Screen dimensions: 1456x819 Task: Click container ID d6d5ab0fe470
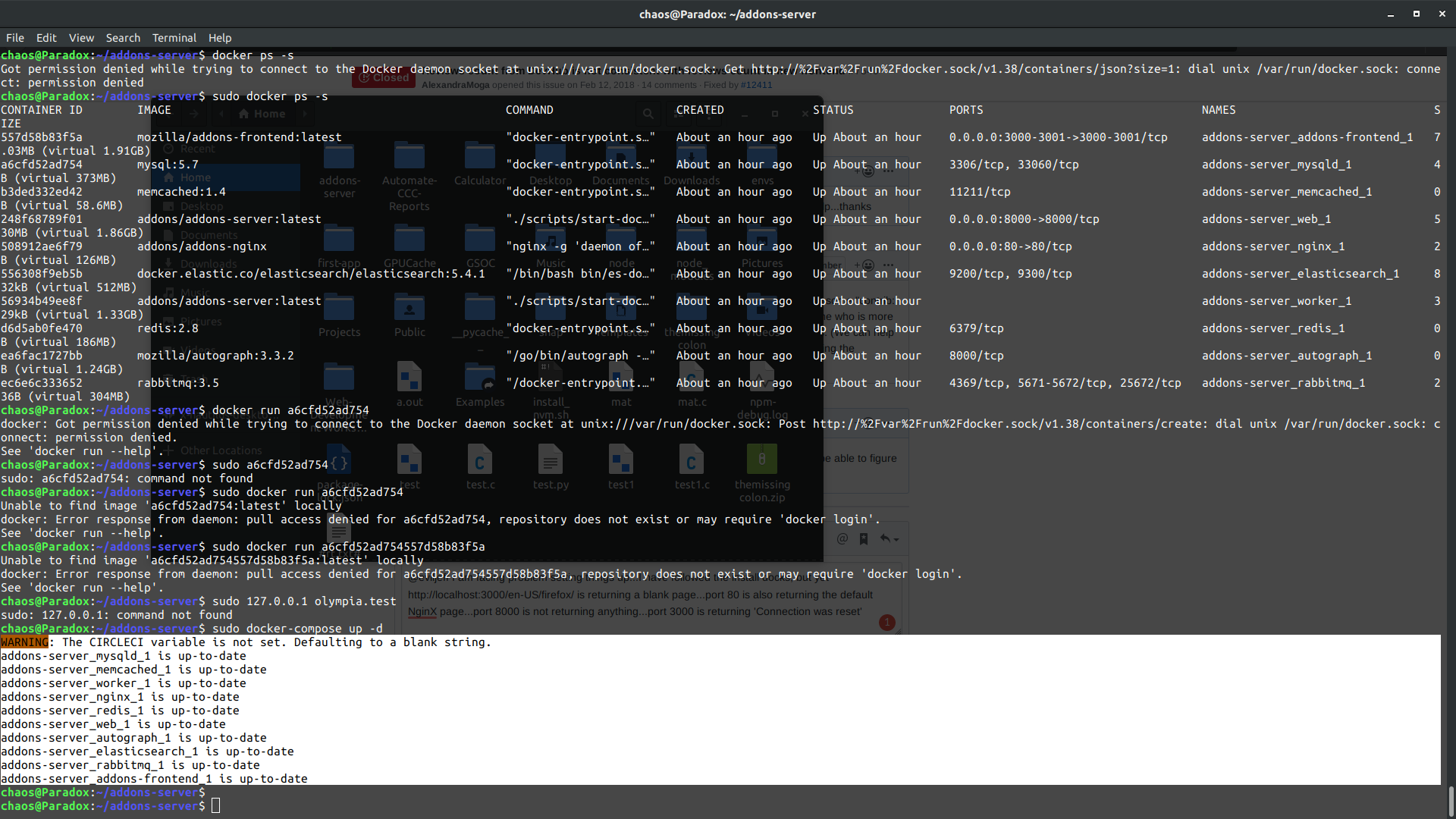(42, 328)
